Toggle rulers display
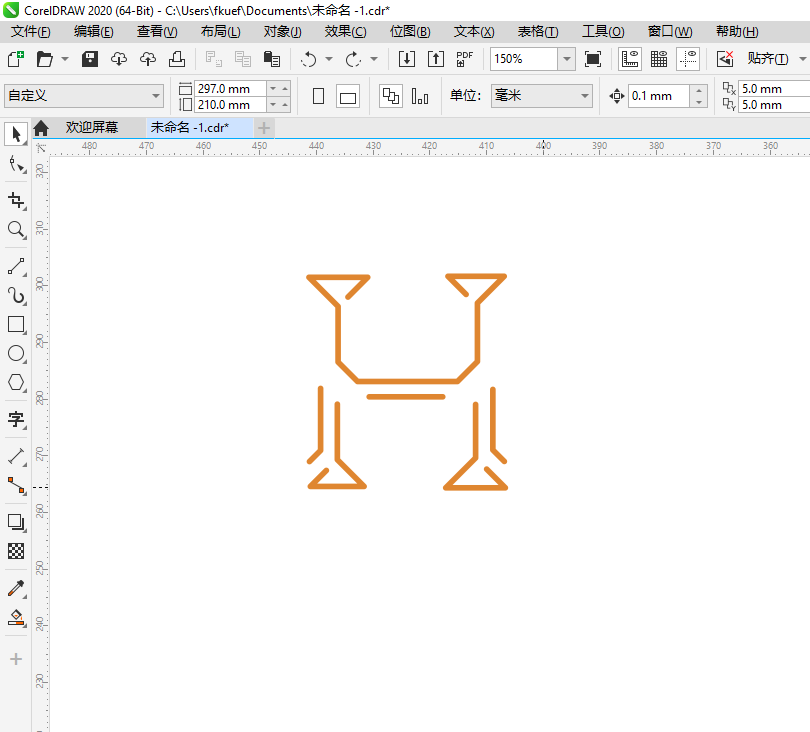Screen dimensions: 810x732 [x=630, y=59]
